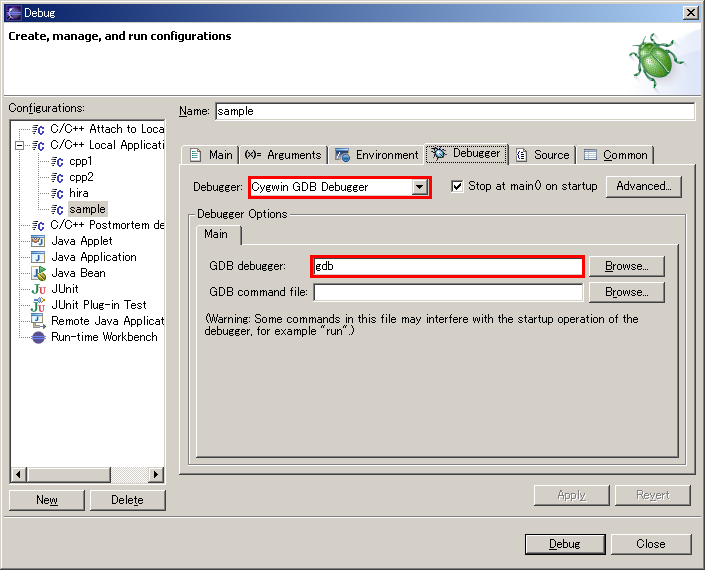This screenshot has width=705, height=570.
Task: Click the GDB debugger text field
Action: tap(447, 267)
